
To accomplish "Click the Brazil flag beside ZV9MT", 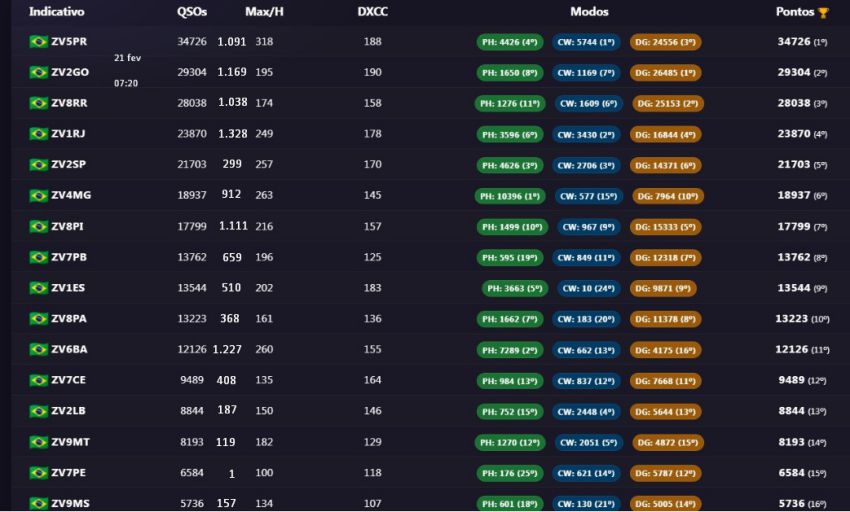I will point(38,442).
